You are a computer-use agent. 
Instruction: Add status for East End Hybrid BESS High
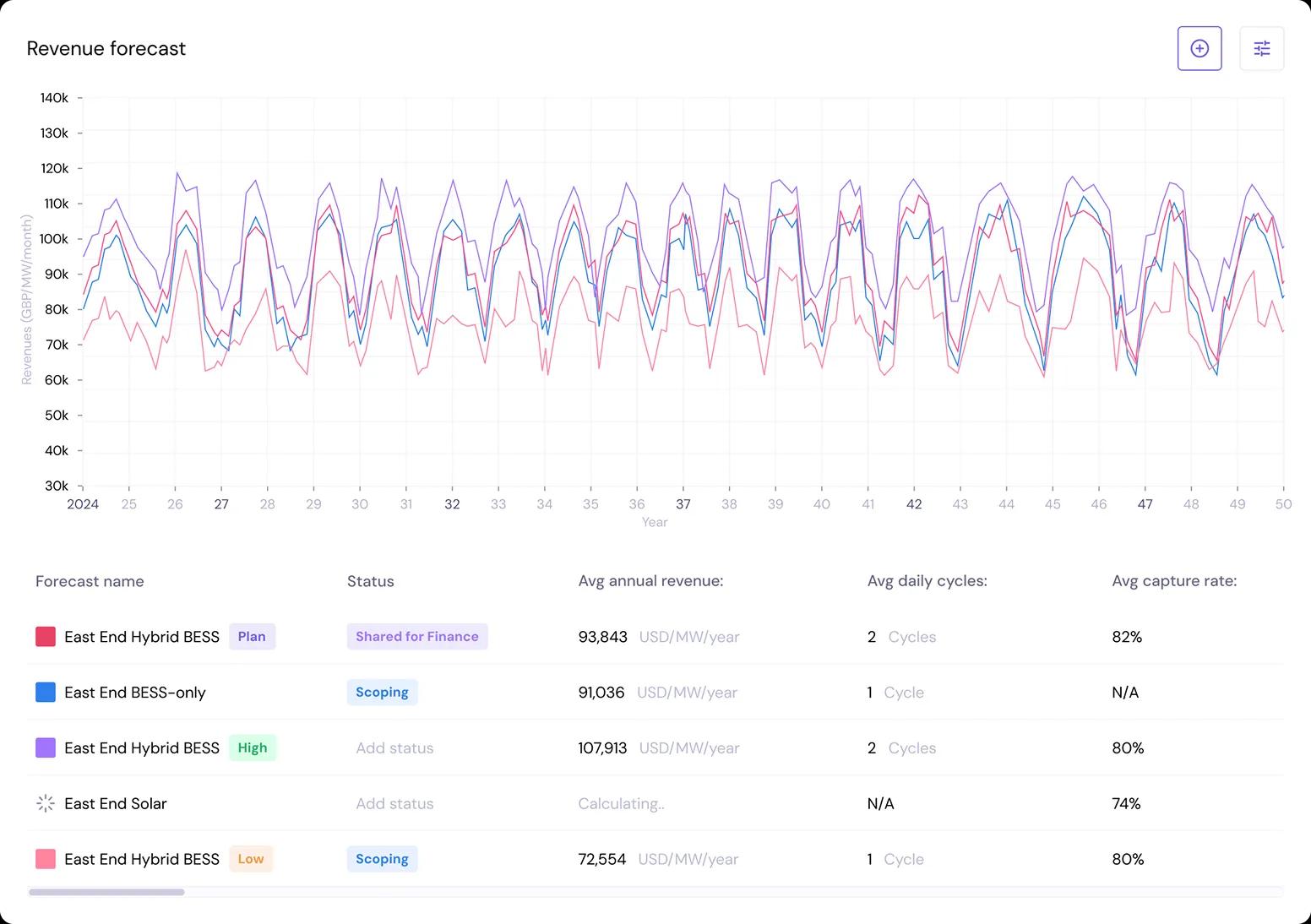tap(394, 748)
